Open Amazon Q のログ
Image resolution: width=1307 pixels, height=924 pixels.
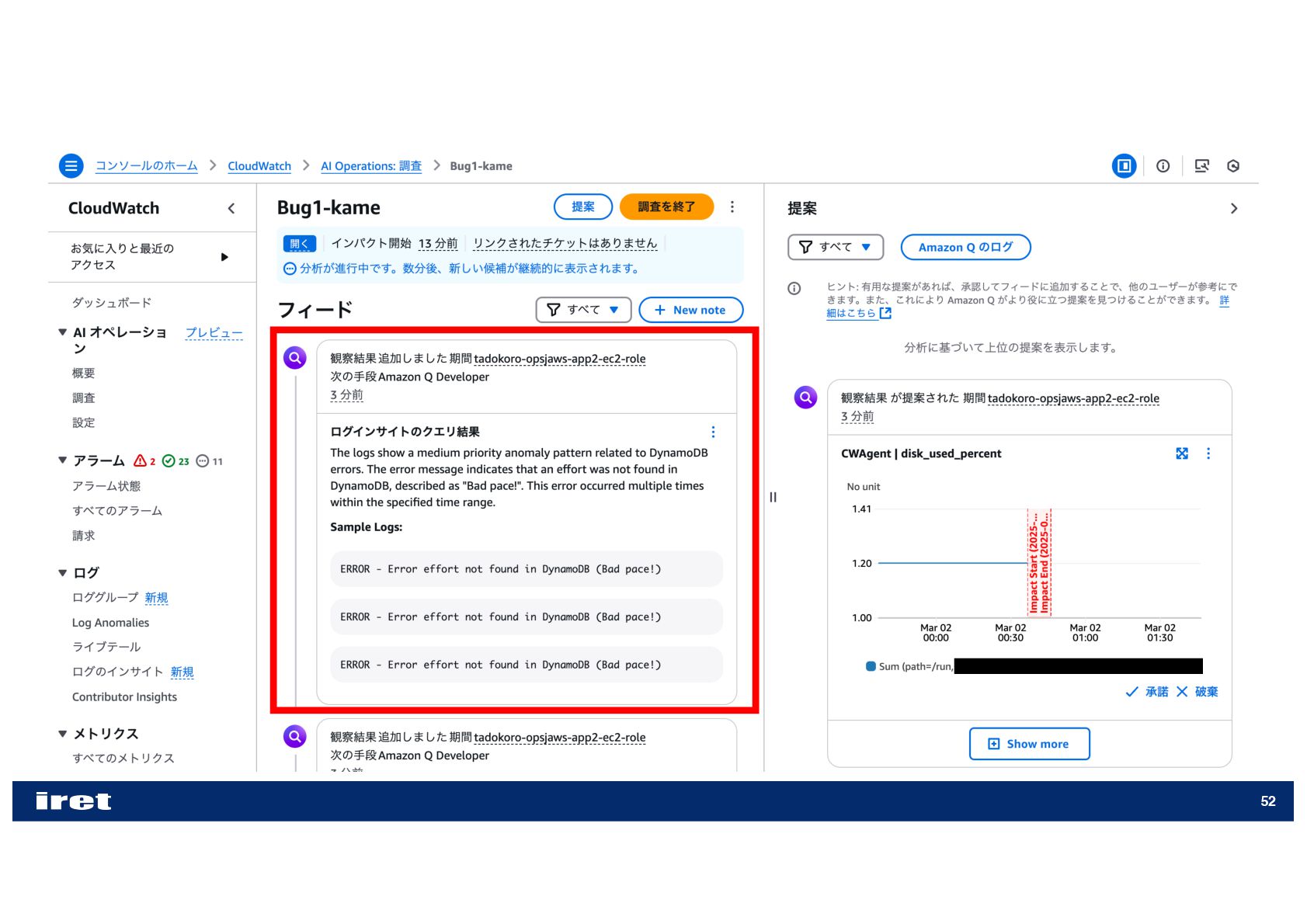[x=965, y=247]
